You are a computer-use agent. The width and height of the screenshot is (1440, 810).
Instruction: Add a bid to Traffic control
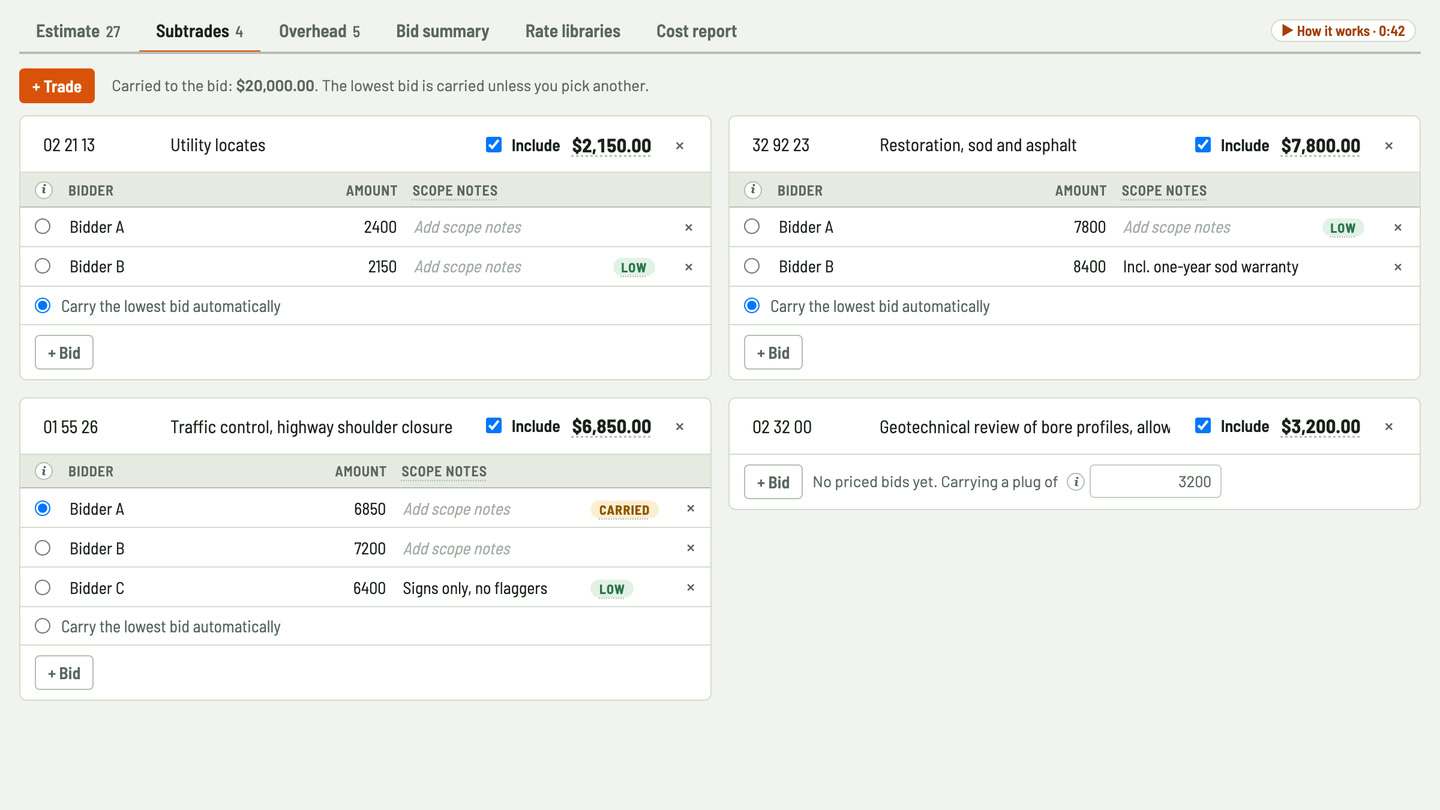[64, 673]
